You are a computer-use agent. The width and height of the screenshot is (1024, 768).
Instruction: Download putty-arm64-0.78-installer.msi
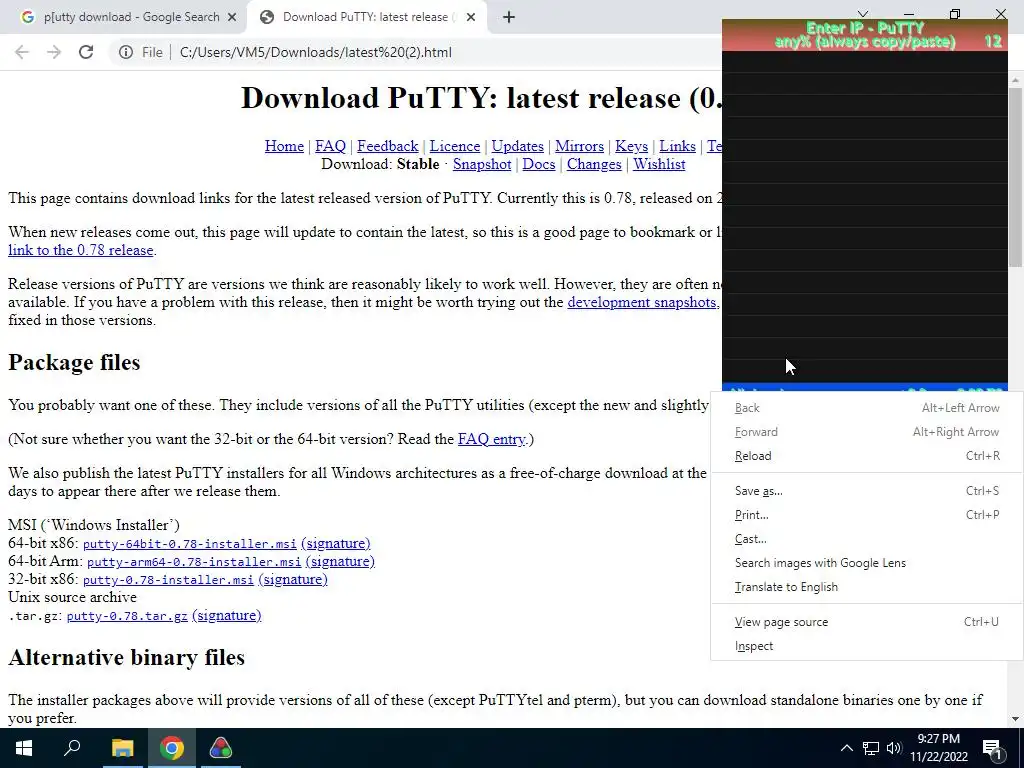[194, 562]
